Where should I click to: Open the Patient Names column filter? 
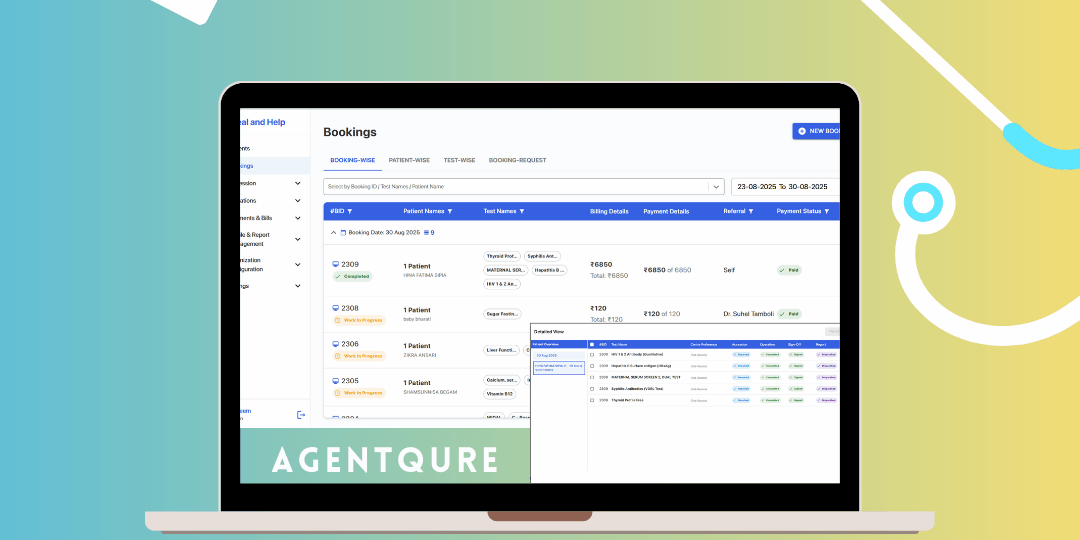point(450,211)
